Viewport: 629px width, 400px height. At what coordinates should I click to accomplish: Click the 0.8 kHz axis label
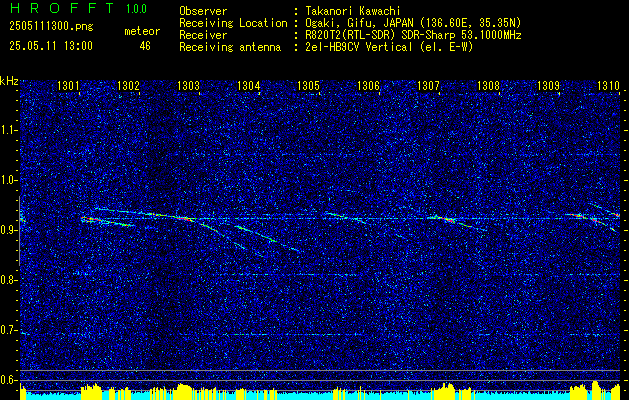tap(8, 280)
